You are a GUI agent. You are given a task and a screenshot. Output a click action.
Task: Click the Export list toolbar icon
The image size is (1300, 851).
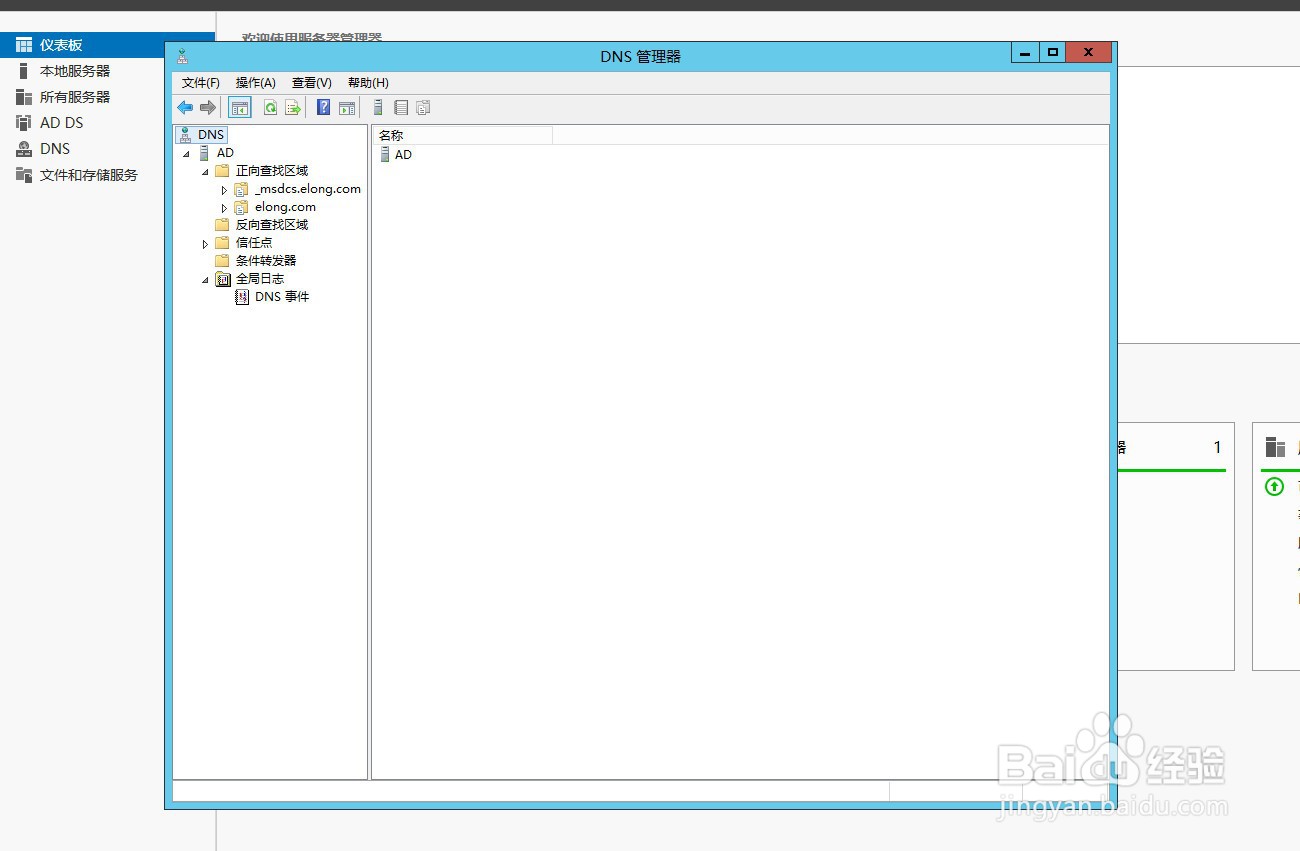tap(293, 107)
